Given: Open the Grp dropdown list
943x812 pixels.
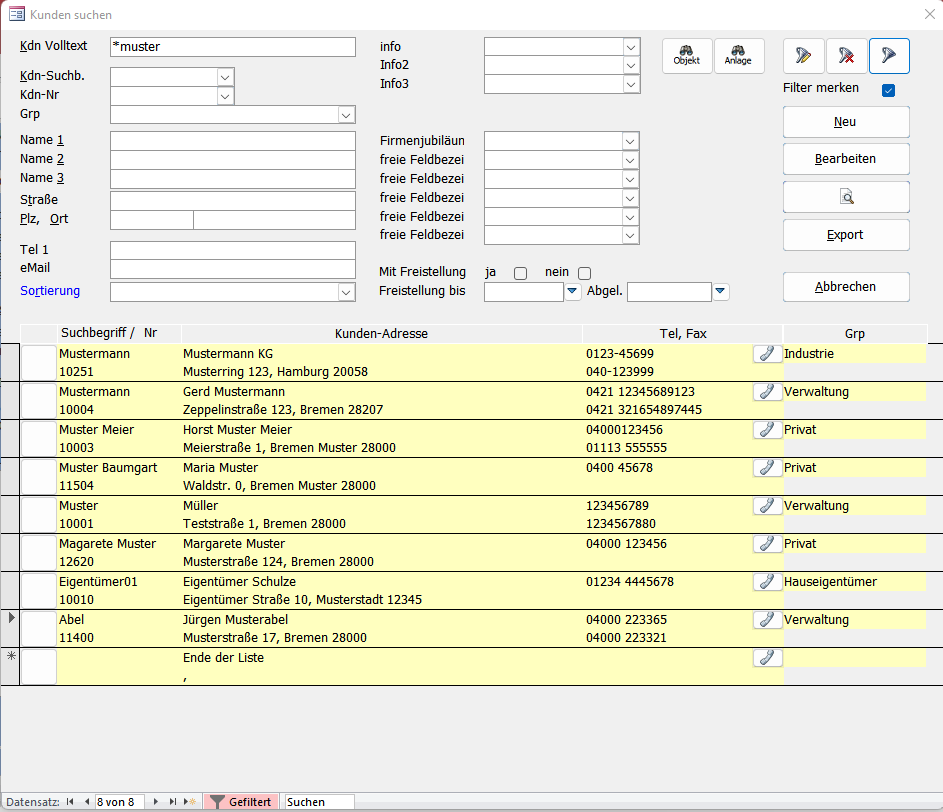Looking at the screenshot, I should (x=346, y=115).
